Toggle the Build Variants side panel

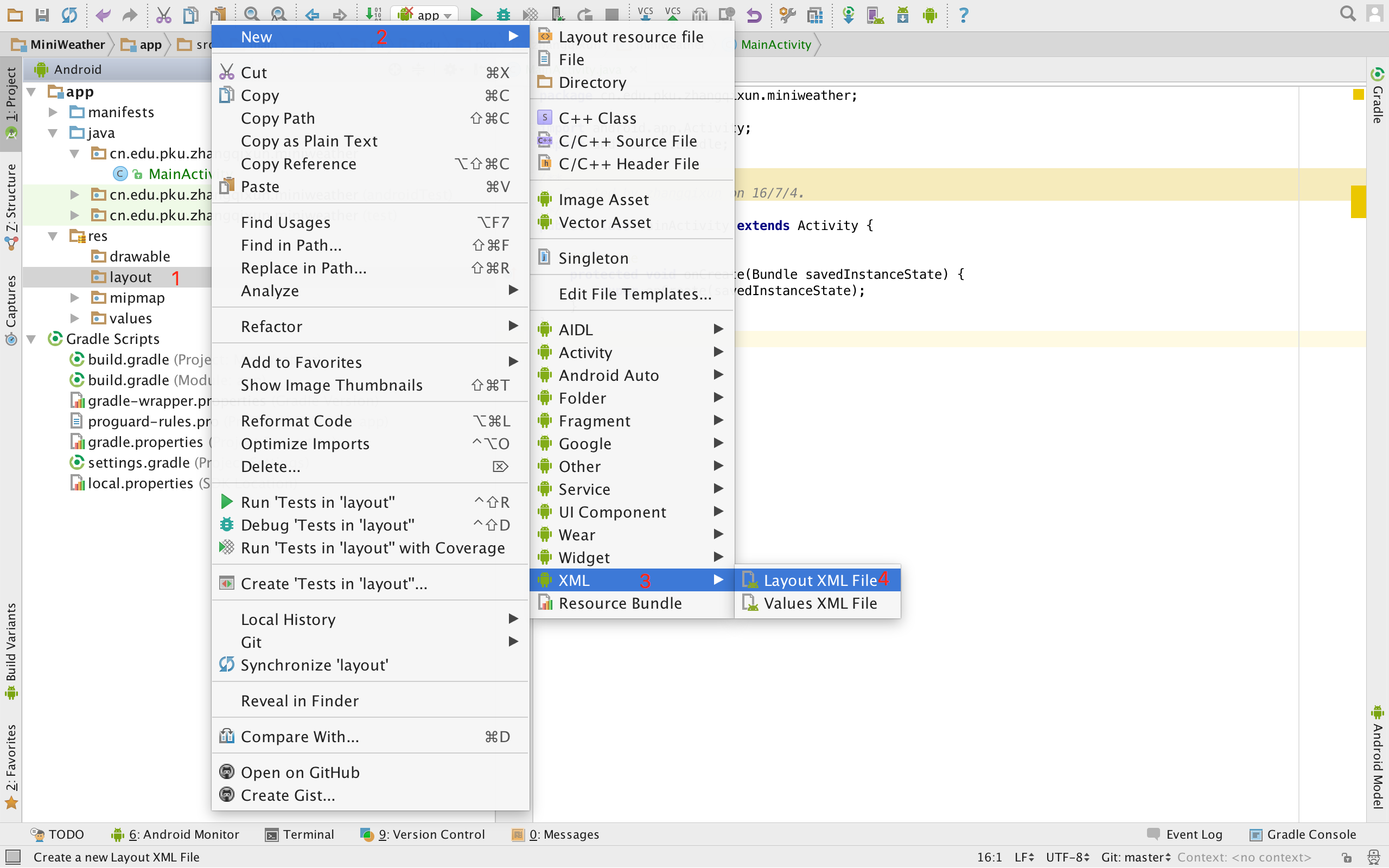pos(11,650)
